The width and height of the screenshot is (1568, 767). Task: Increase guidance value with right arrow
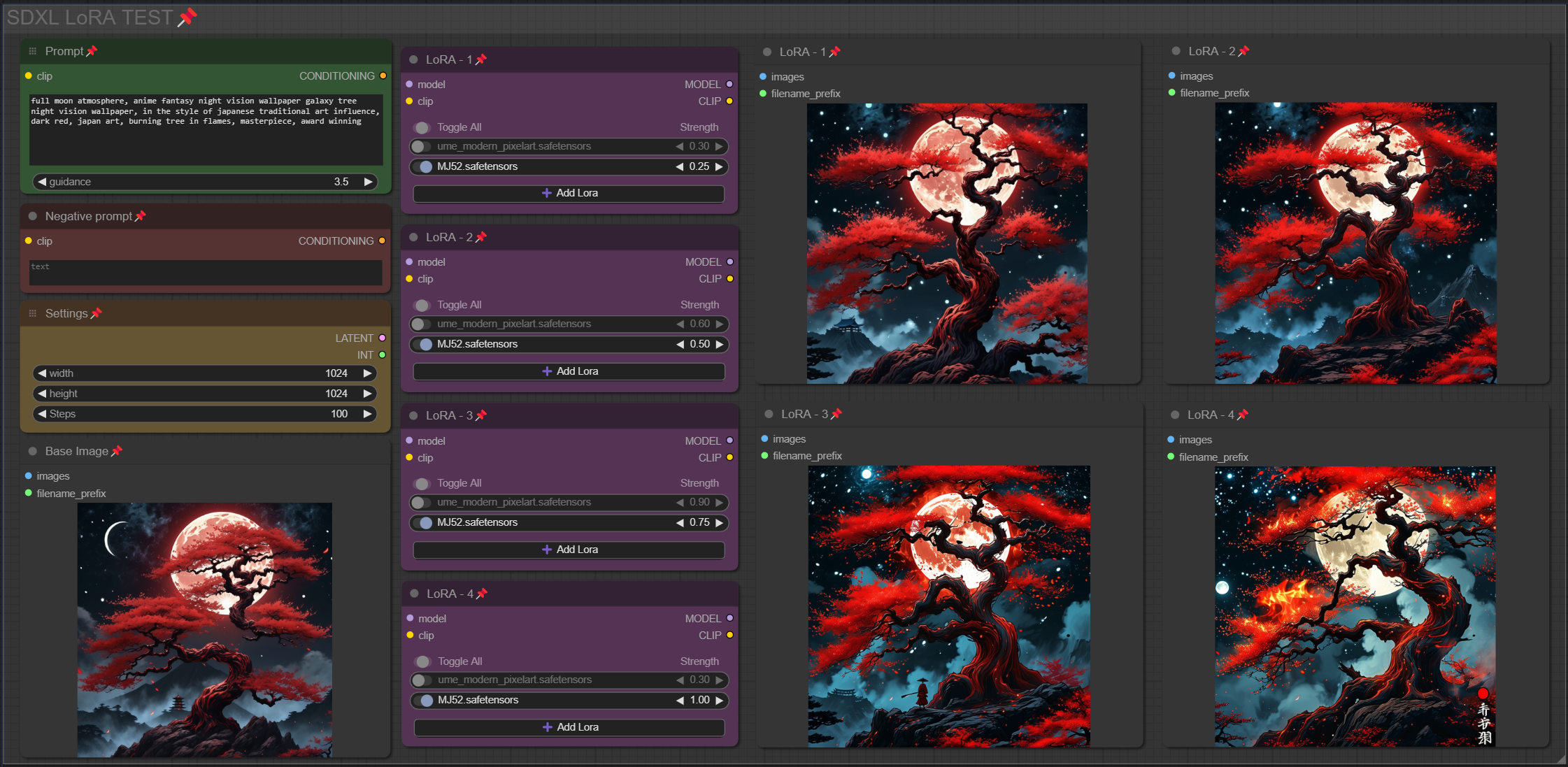pos(368,182)
